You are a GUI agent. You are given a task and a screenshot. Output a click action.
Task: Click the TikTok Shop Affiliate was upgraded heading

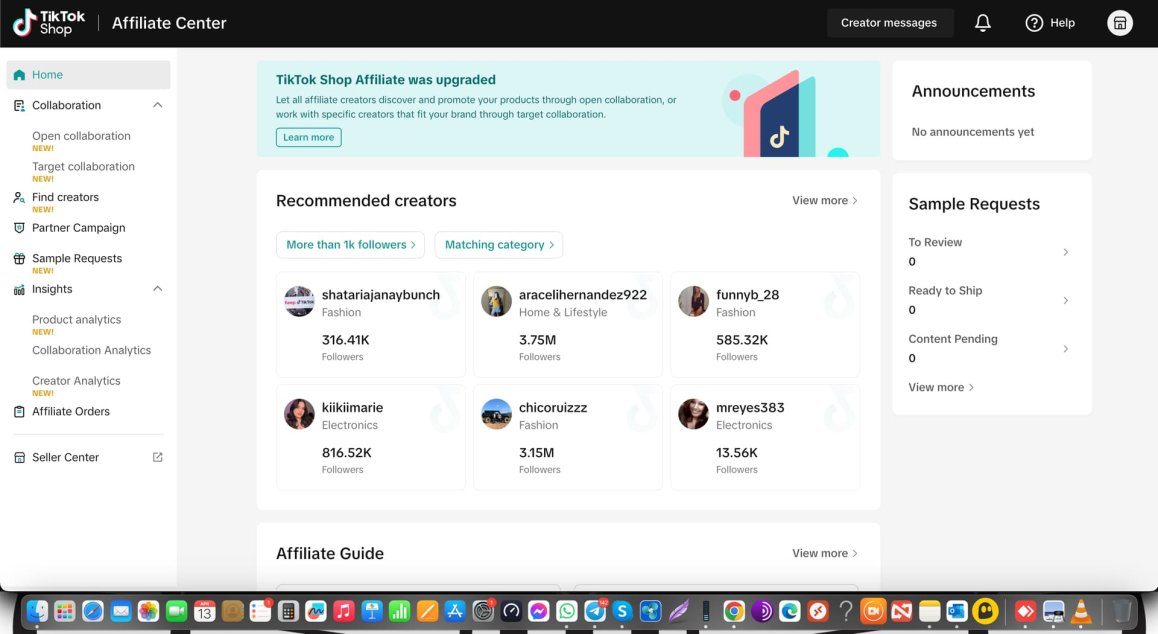click(x=386, y=80)
